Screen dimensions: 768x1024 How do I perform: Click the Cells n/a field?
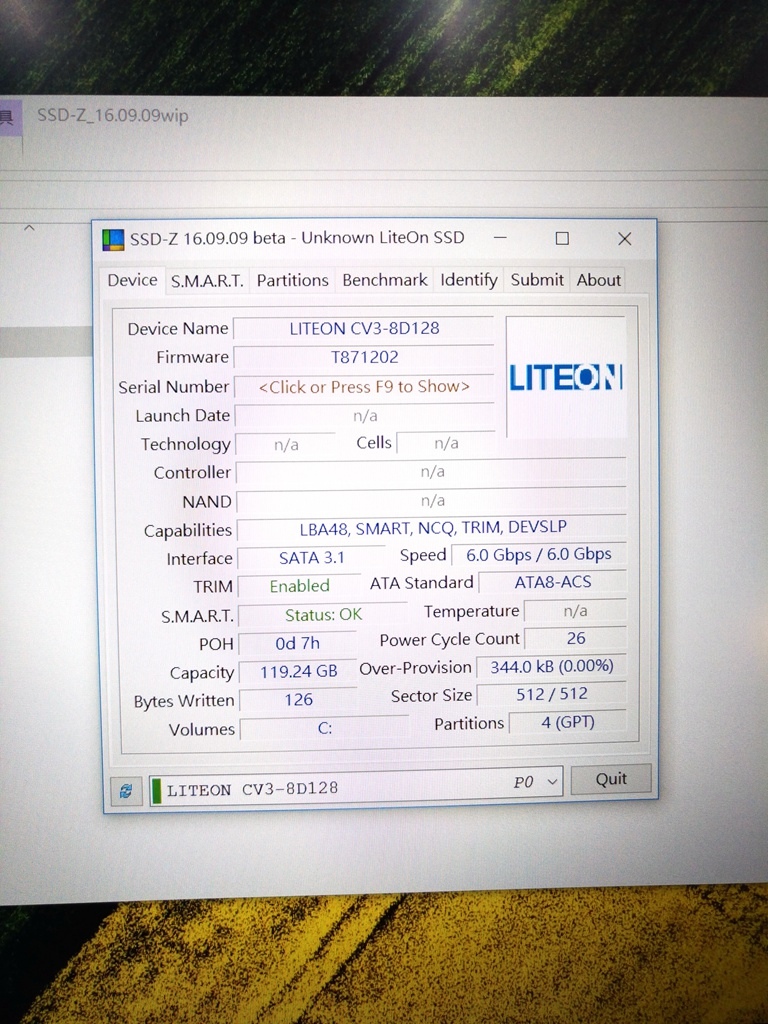click(446, 443)
